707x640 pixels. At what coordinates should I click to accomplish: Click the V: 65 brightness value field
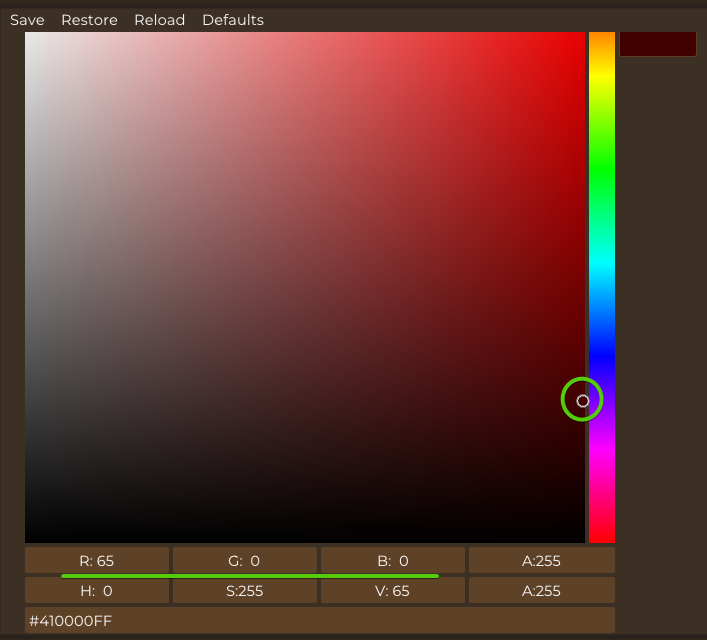tap(393, 590)
